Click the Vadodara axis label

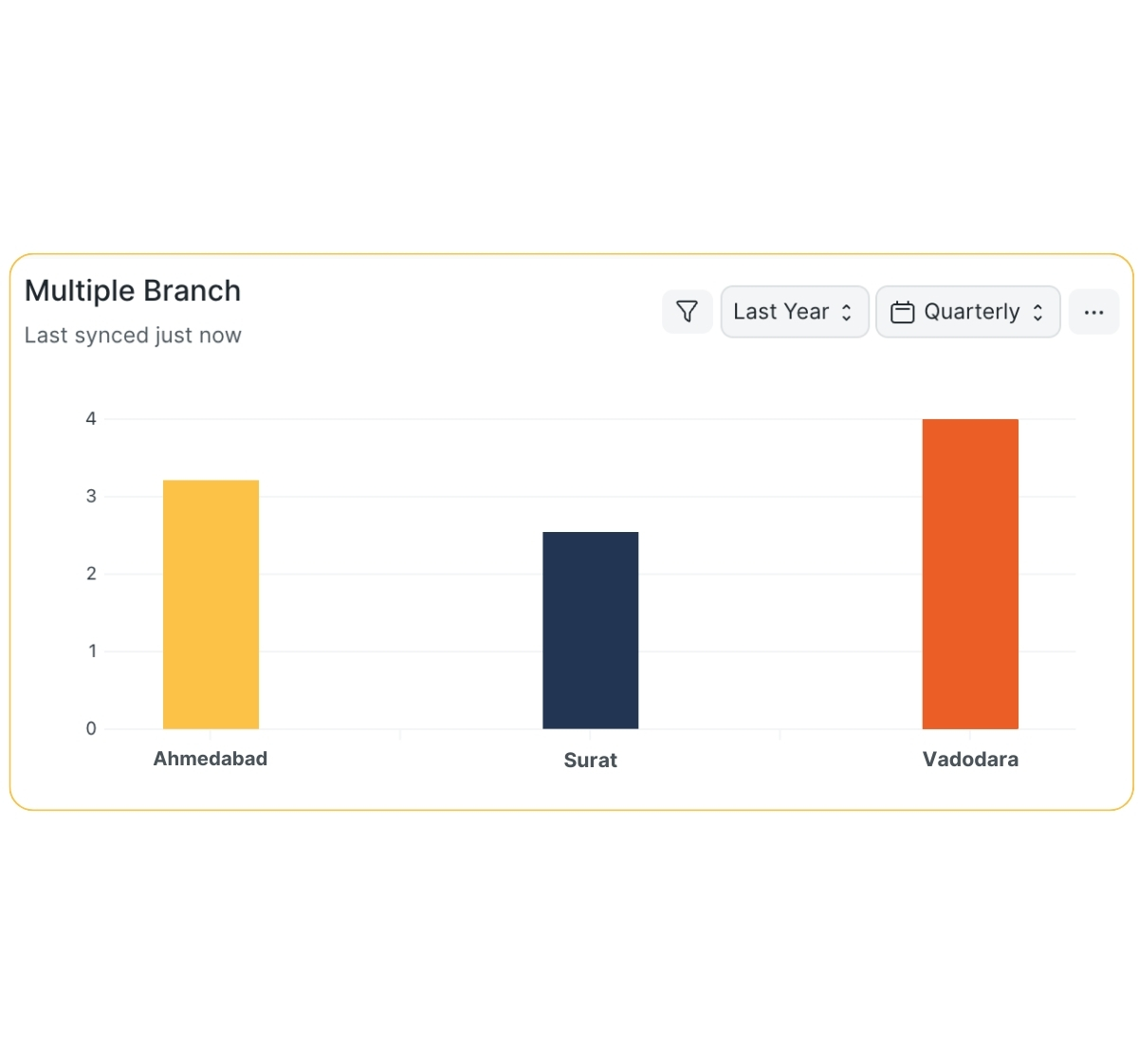(x=970, y=759)
